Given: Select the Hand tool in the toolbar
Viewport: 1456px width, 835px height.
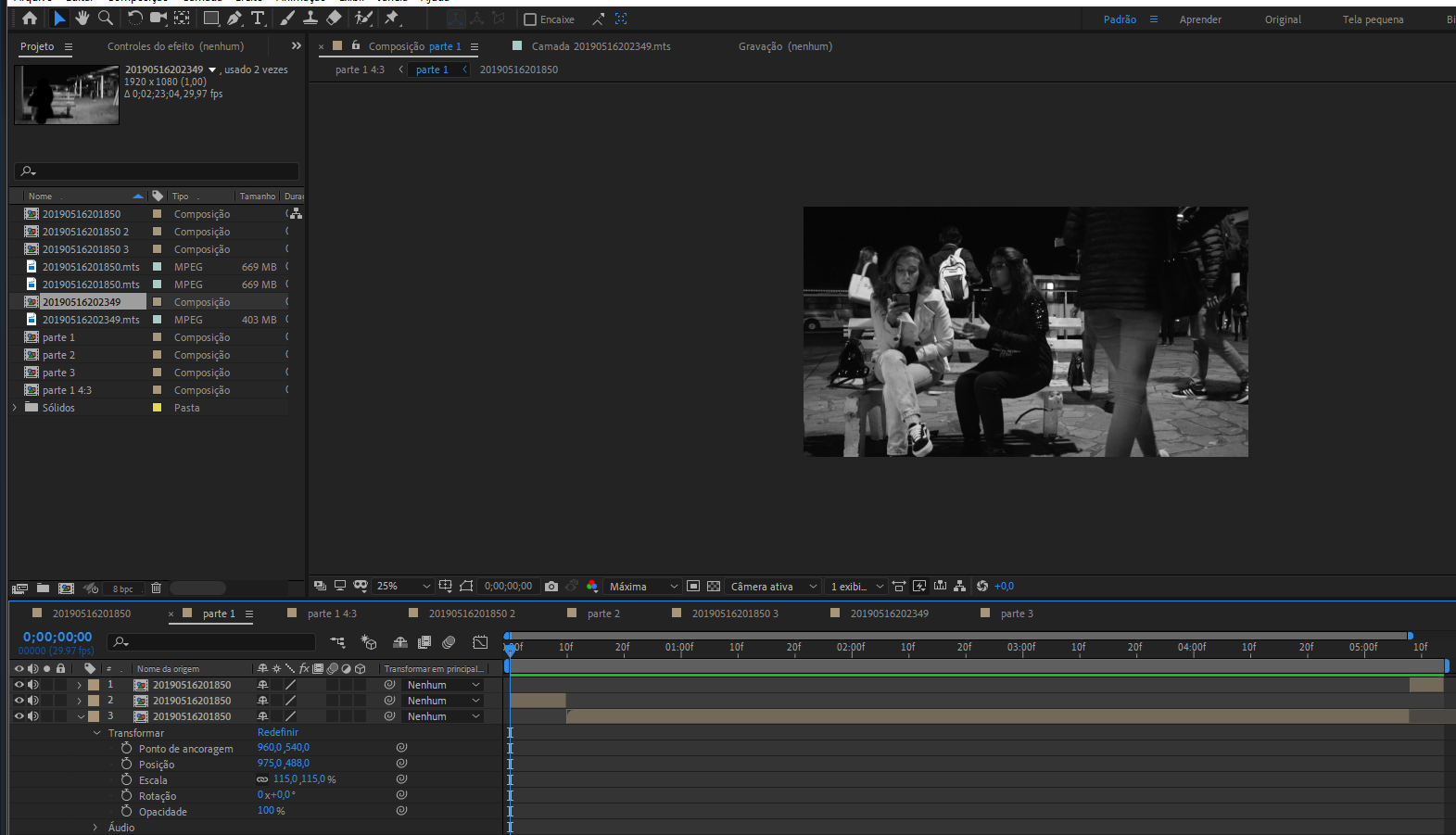Looking at the screenshot, I should (x=82, y=19).
